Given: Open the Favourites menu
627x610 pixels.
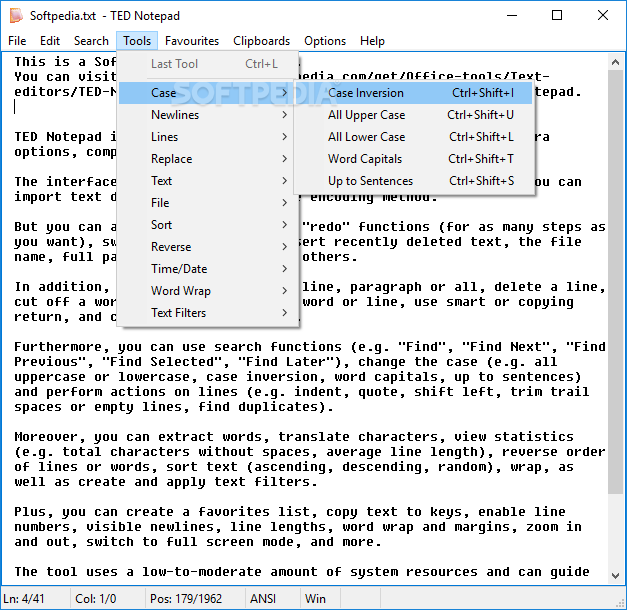Looking at the screenshot, I should 192,41.
